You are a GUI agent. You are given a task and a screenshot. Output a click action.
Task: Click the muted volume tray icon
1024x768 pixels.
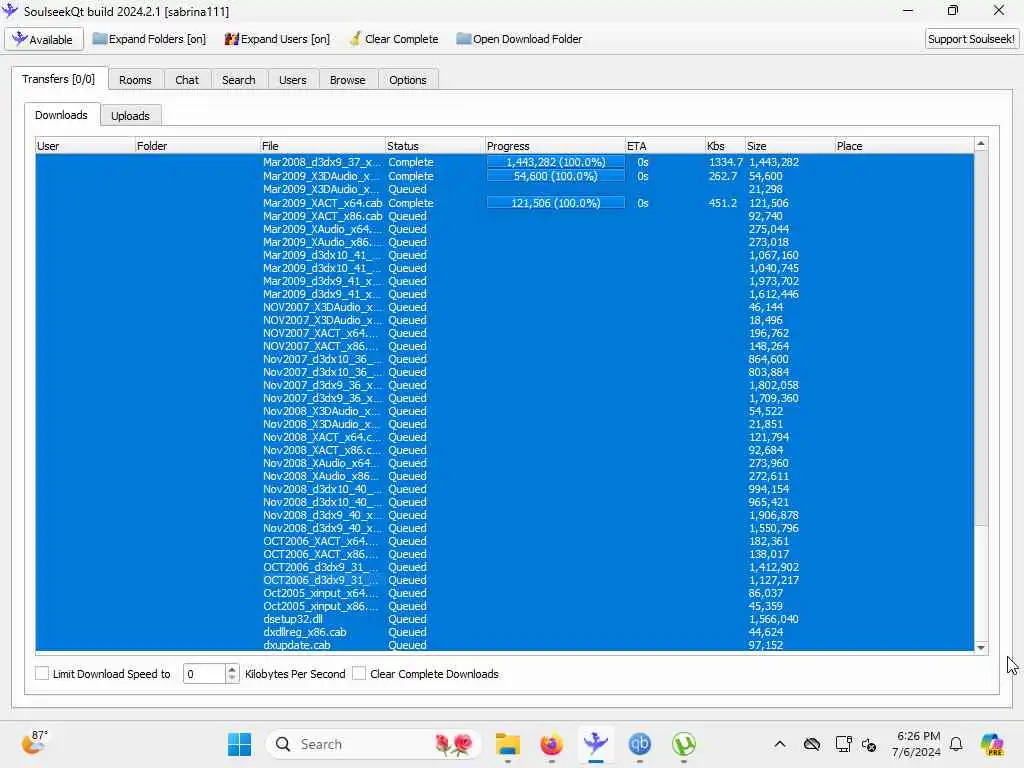pos(869,744)
